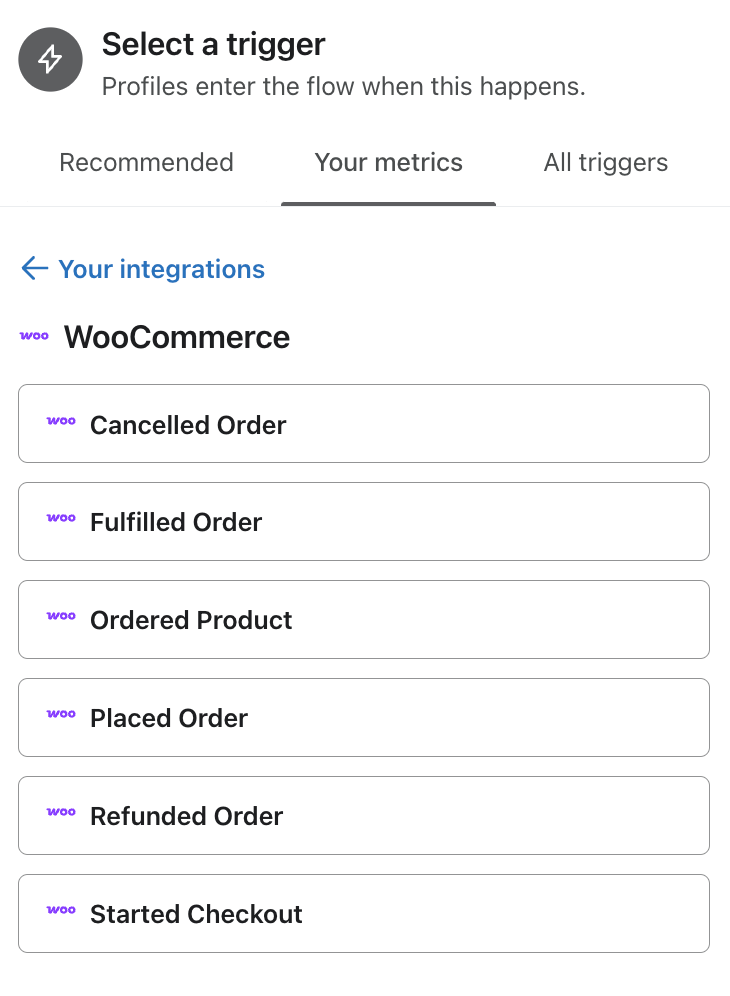
Task: Click the WooCommerce logo next to heading
Action: [35, 337]
